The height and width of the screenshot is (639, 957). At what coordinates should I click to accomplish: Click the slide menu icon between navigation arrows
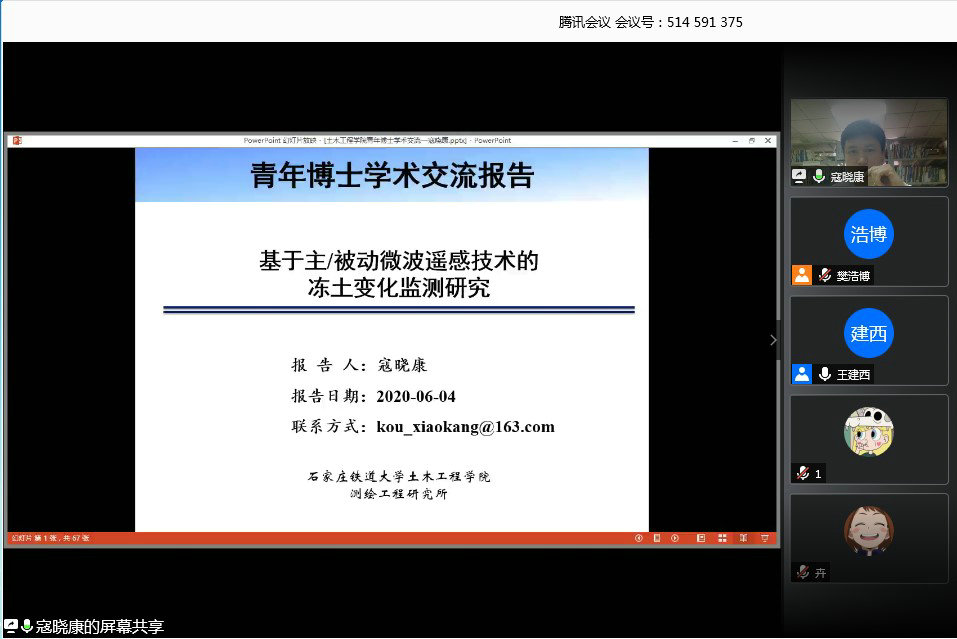click(657, 538)
